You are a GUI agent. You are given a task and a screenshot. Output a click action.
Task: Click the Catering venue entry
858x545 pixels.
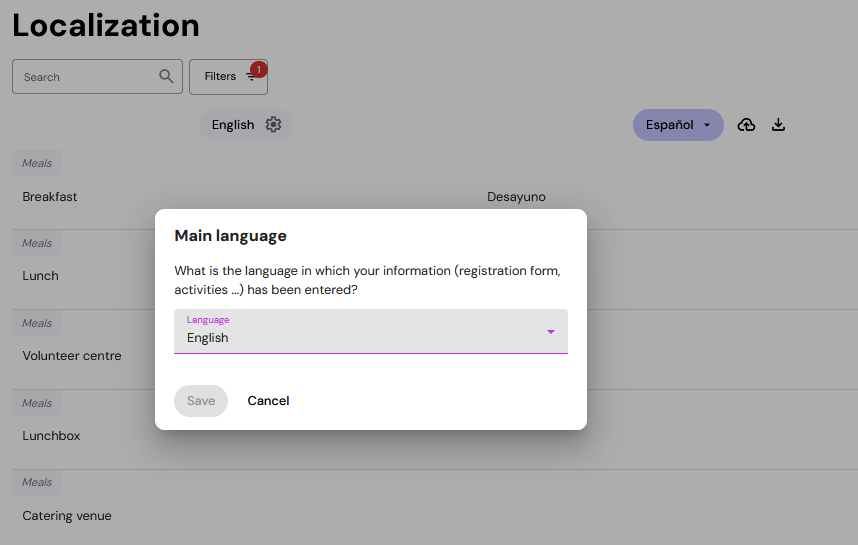(x=67, y=515)
